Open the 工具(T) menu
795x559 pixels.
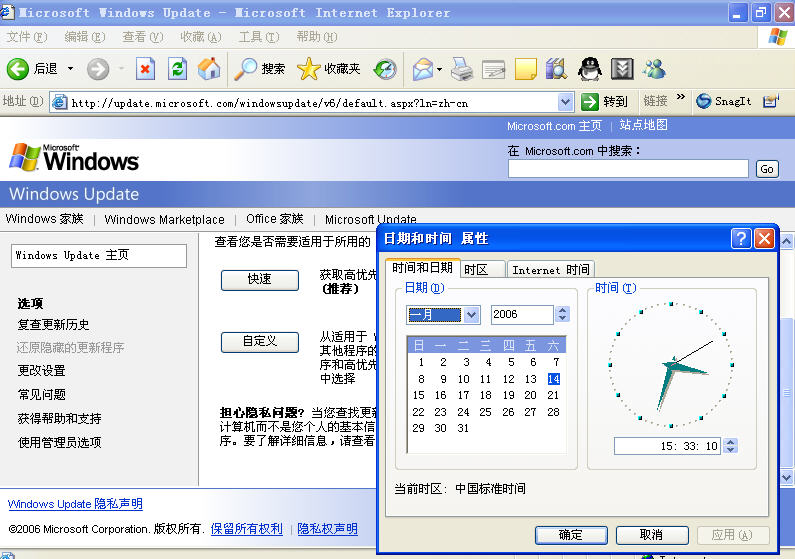(x=259, y=37)
